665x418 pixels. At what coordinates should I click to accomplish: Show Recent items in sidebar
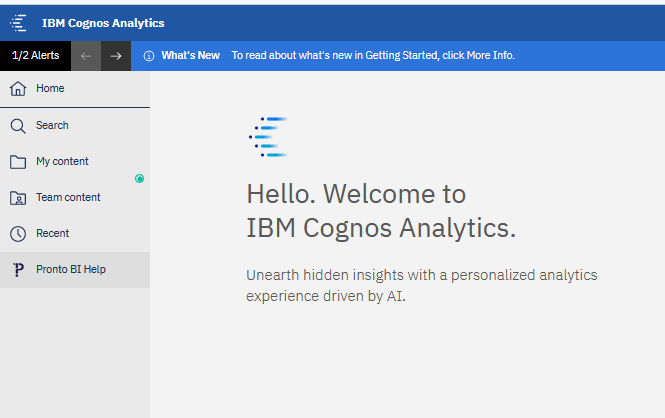75,234
